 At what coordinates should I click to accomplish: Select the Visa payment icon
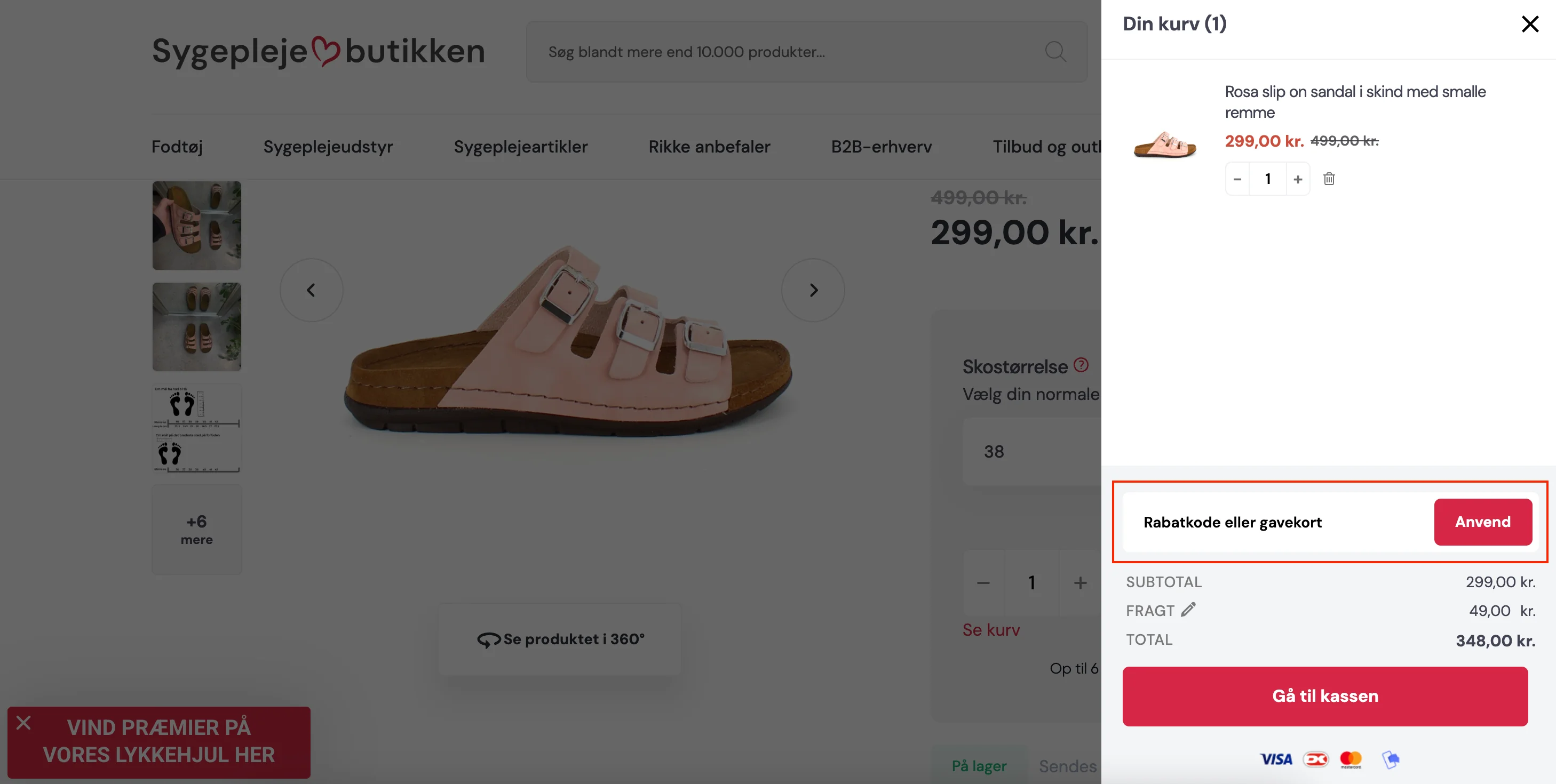(1276, 759)
